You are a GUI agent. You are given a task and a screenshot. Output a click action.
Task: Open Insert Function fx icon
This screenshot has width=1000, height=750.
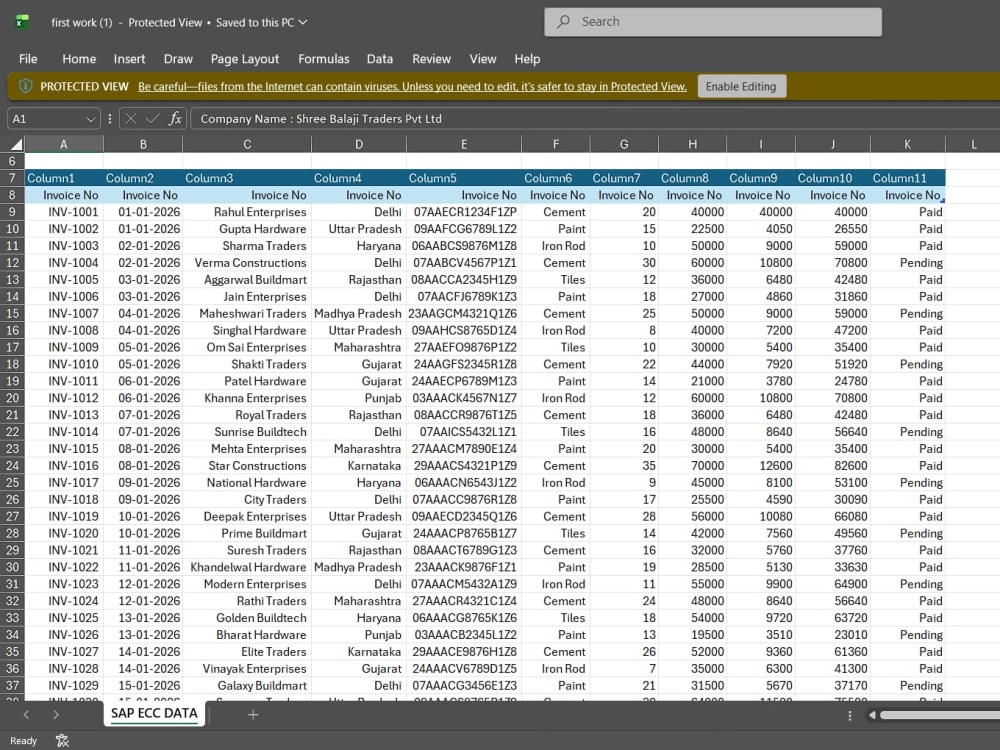(175, 119)
